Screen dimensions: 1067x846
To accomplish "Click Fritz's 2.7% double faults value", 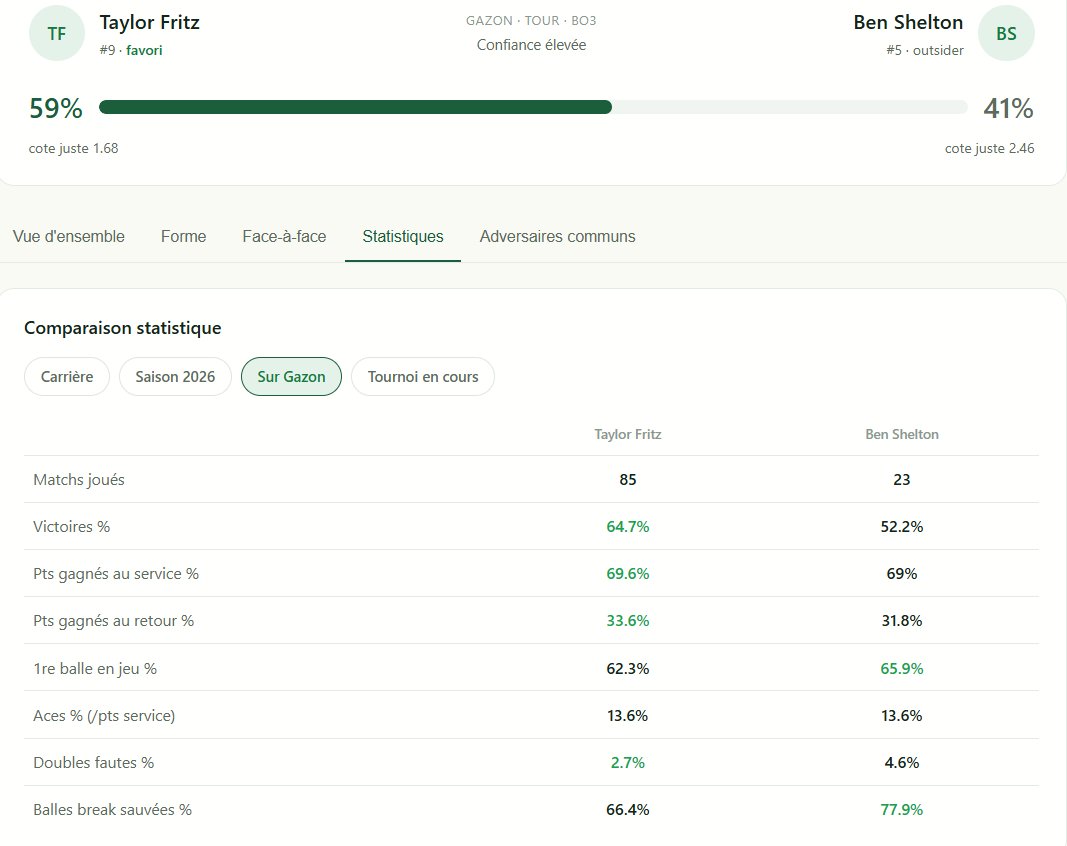I will (x=627, y=762).
